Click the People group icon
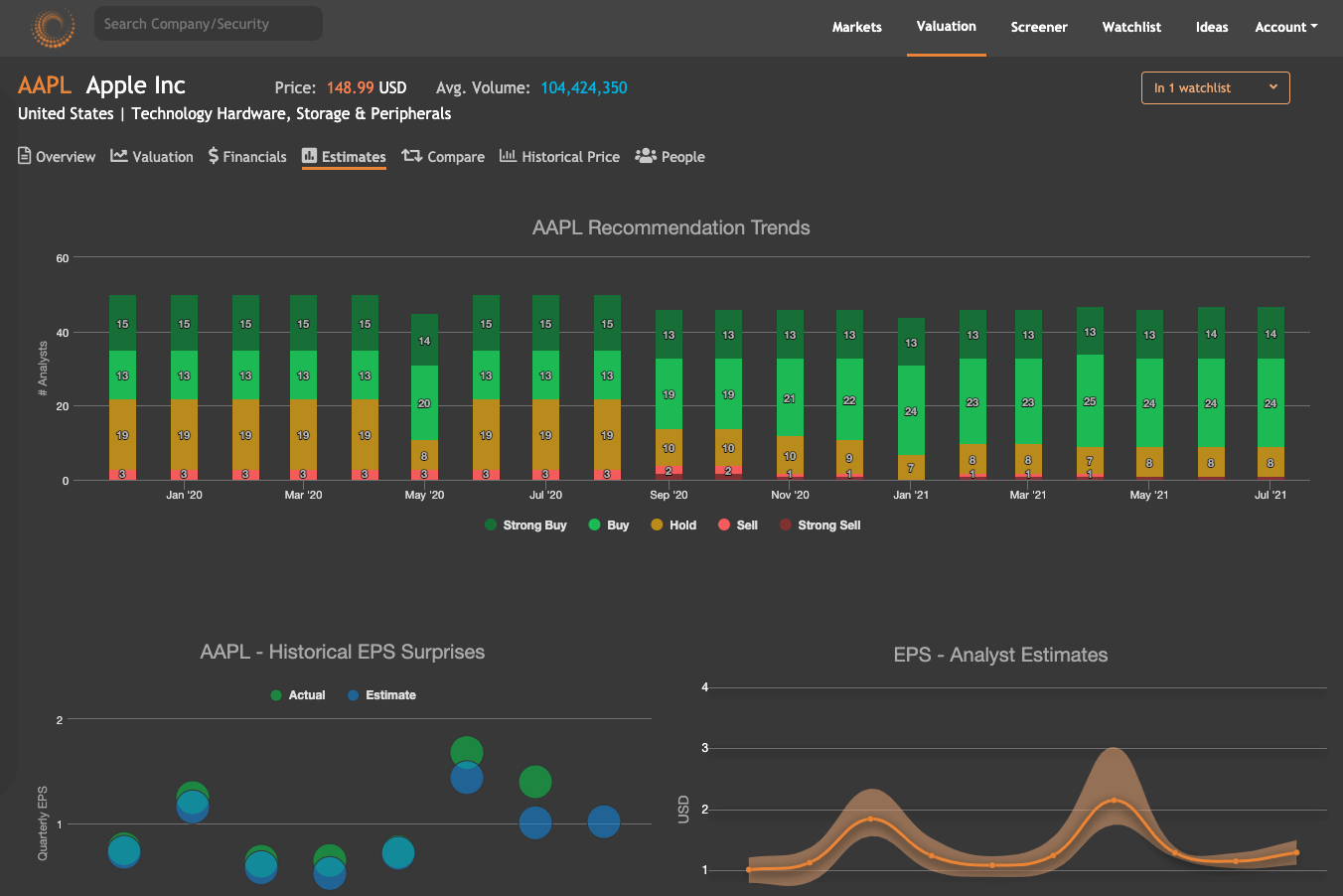This screenshot has width=1343, height=896. click(646, 156)
